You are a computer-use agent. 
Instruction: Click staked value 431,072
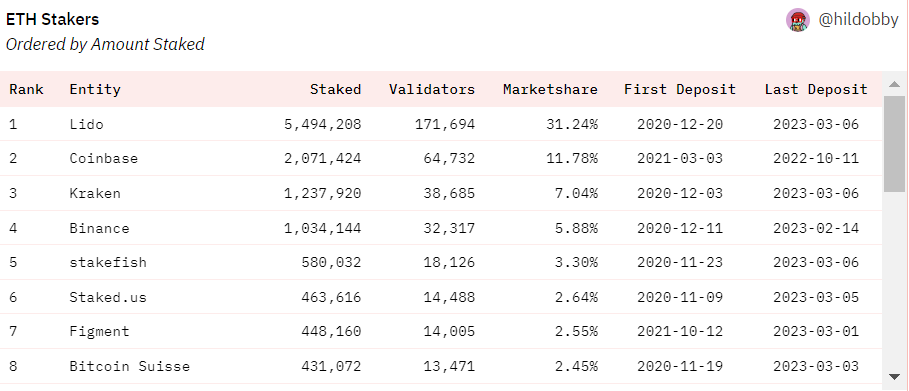pos(331,366)
